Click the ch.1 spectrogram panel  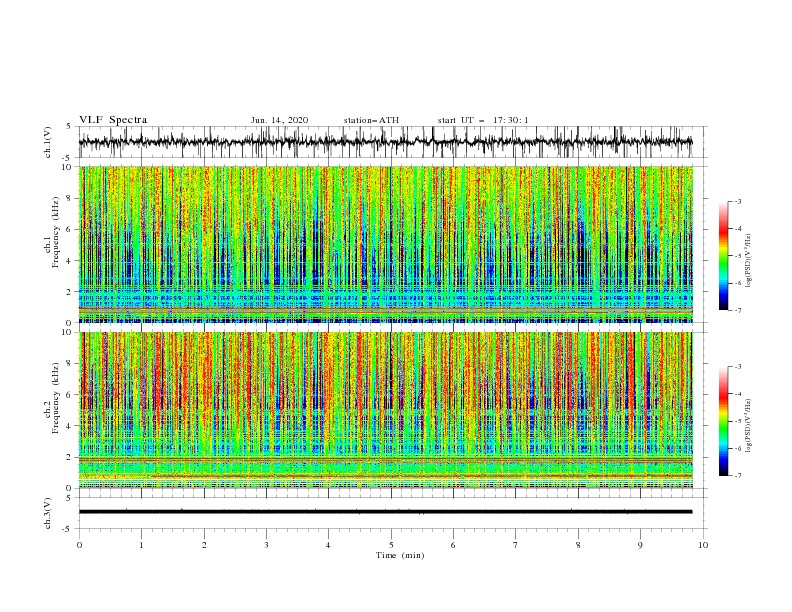(x=386, y=244)
